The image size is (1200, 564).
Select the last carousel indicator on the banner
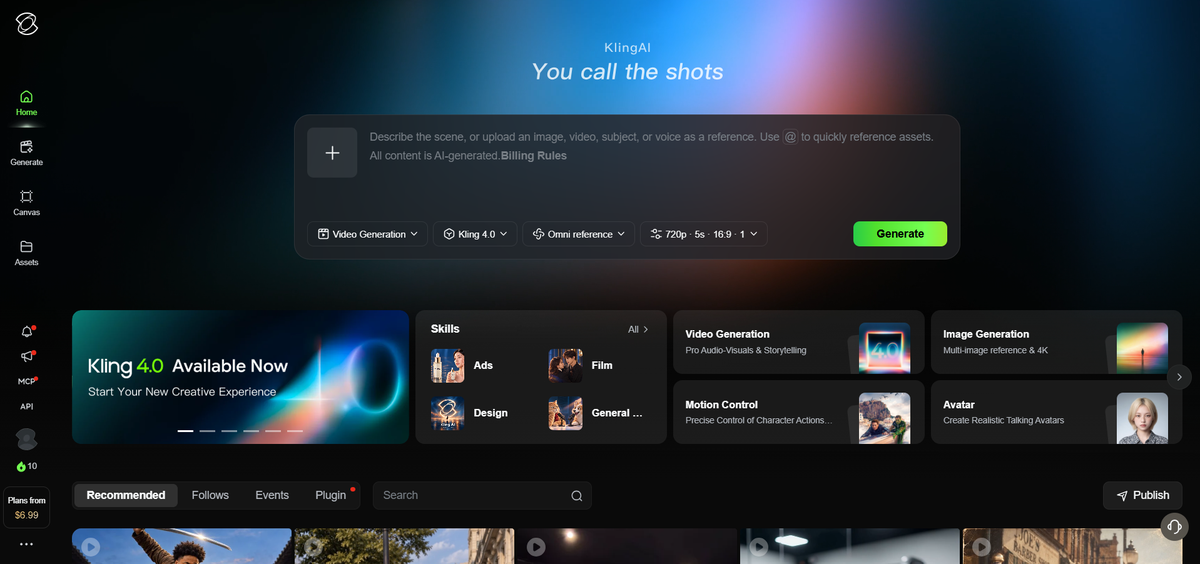click(x=295, y=431)
